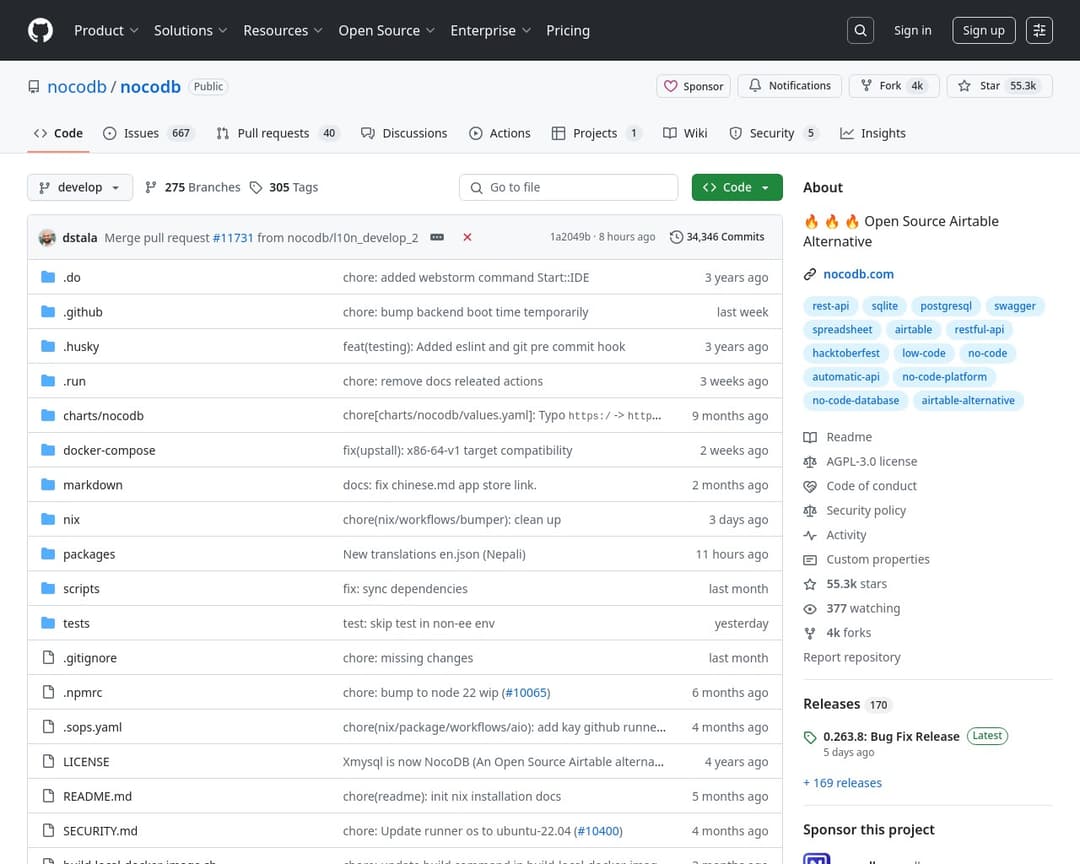Open nocodb.com website link
The height and width of the screenshot is (864, 1080).
click(x=858, y=274)
